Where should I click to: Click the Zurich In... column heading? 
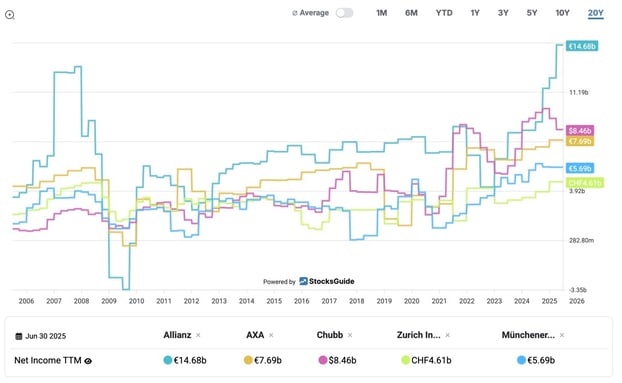(x=419, y=335)
